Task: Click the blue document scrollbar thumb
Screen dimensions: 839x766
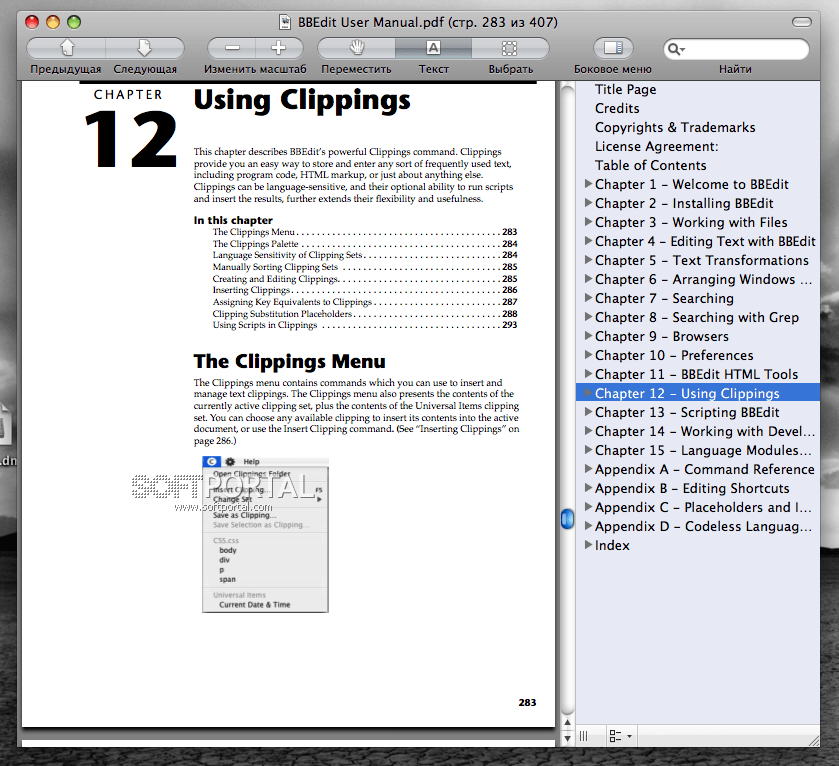Action: point(567,519)
